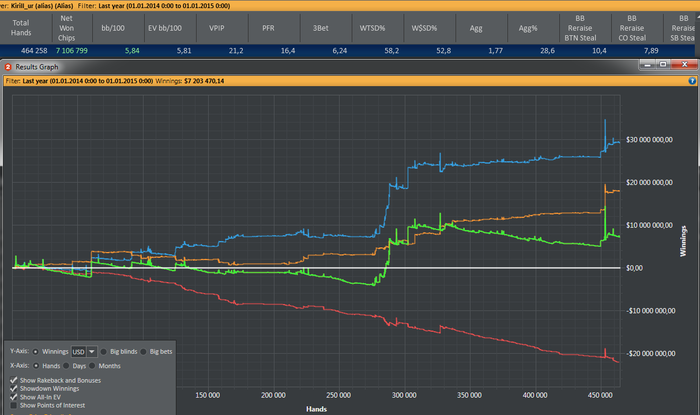Click WTSD% value 58,2
This screenshot has width=700, height=415.
[x=392, y=50]
